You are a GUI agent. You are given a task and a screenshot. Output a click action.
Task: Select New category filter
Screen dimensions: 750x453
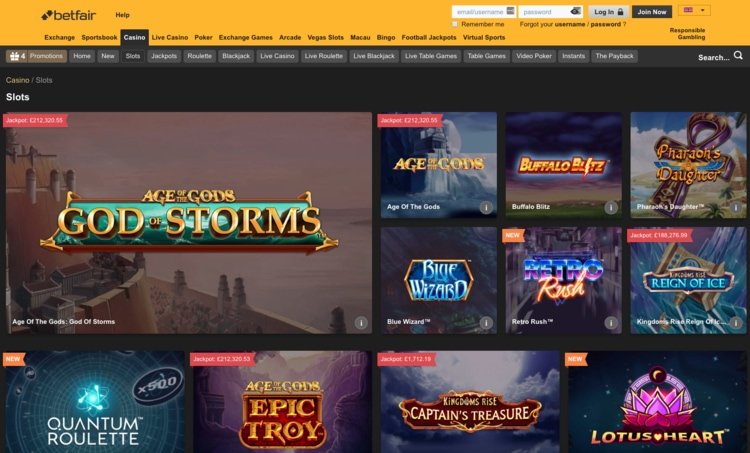coord(108,56)
